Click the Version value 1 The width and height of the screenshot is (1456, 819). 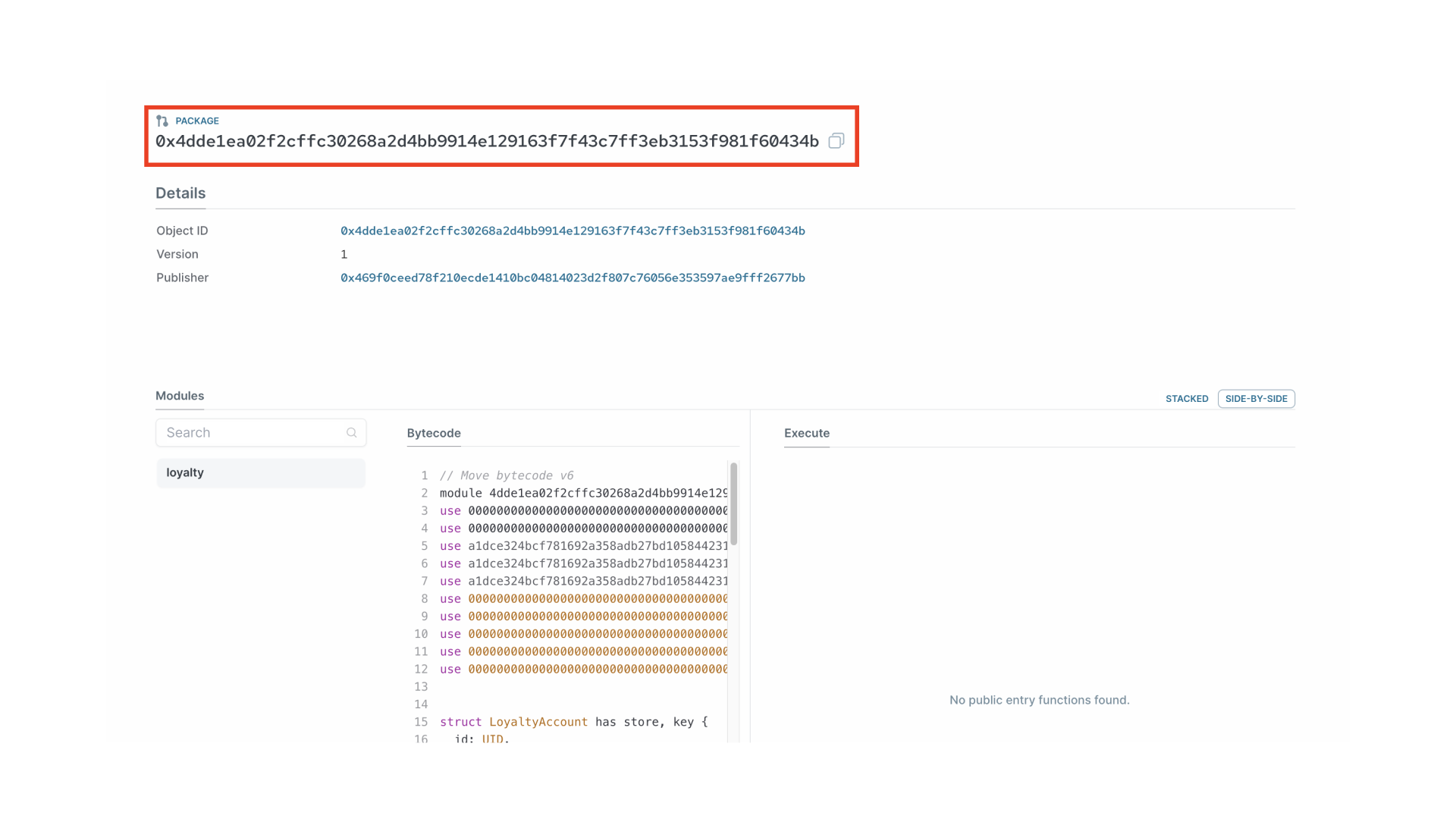pyautogui.click(x=344, y=255)
